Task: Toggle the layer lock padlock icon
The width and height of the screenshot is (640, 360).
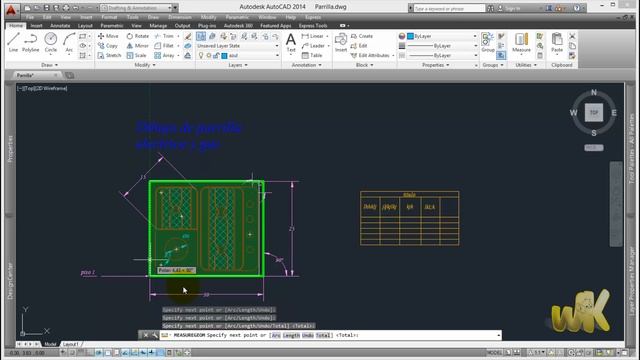Action: point(216,55)
